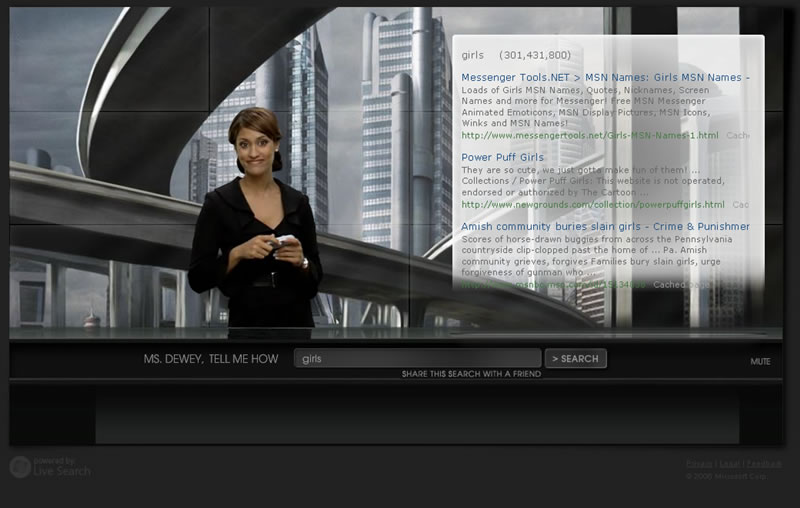This screenshot has height=508, width=800.
Task: Click the 'They are so cute' description text
Action: [x=593, y=181]
